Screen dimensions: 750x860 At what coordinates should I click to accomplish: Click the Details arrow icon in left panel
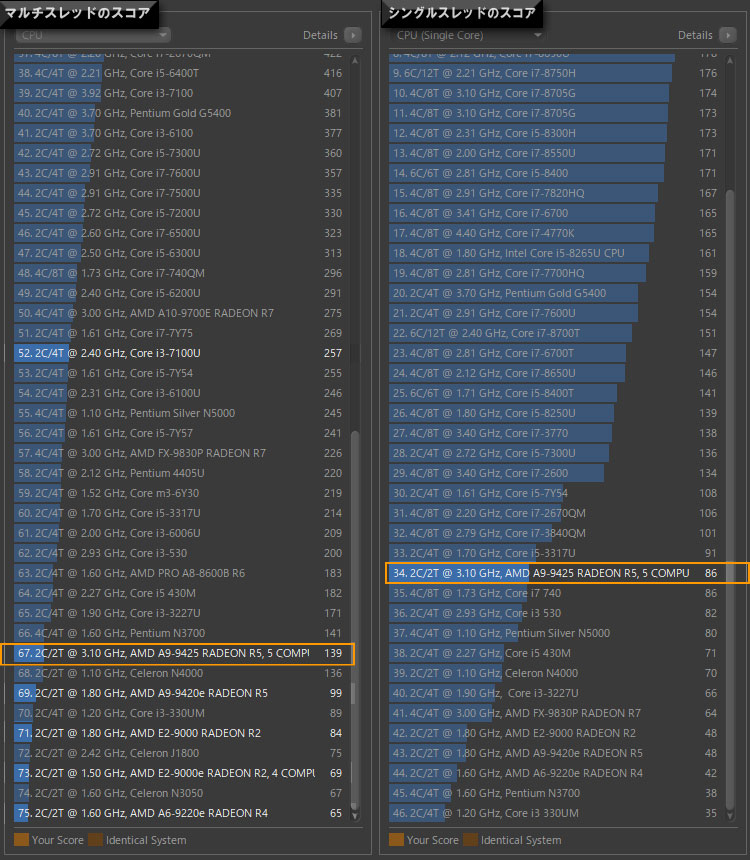[352, 35]
